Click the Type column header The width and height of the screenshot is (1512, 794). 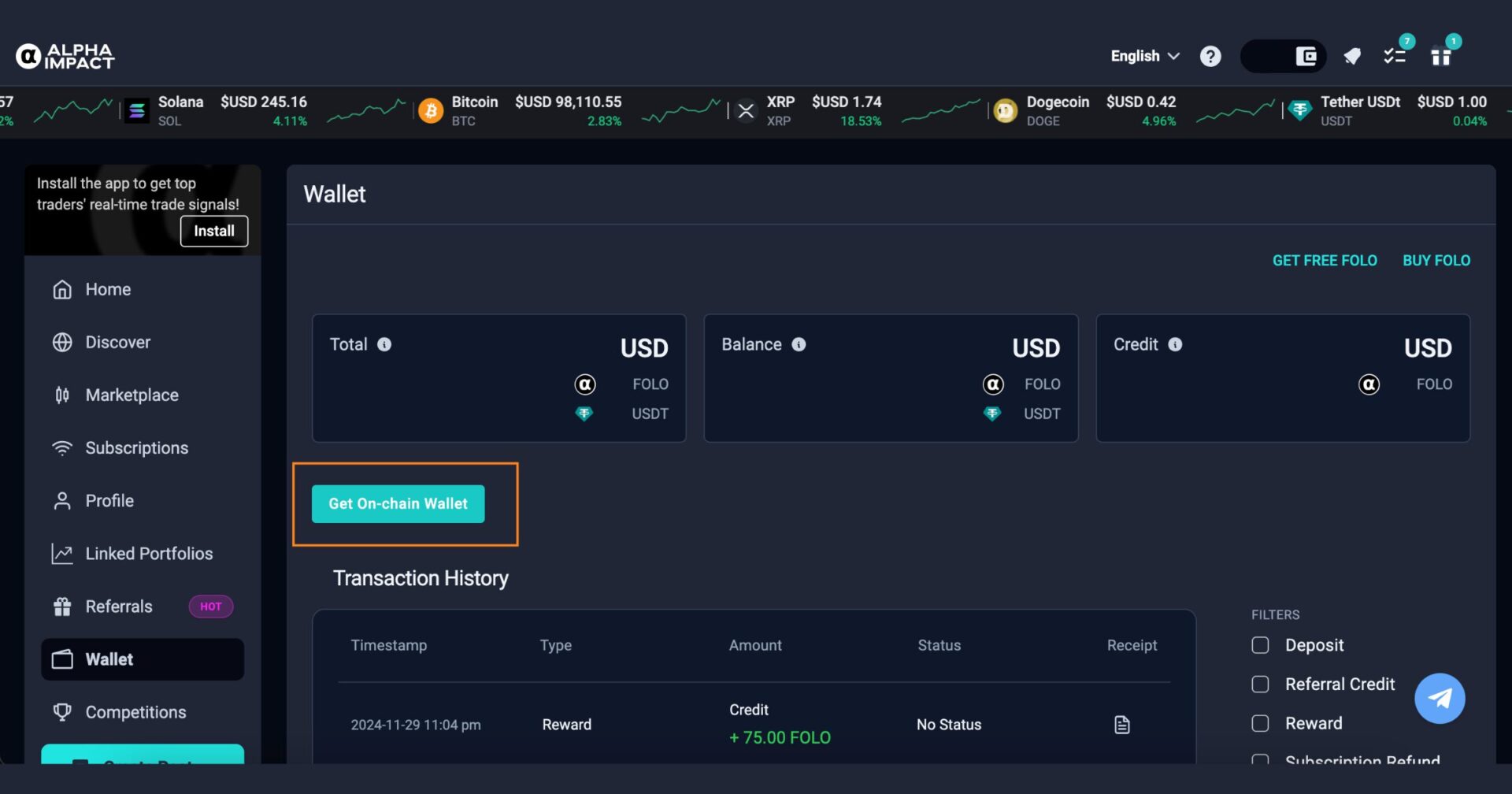(556, 645)
